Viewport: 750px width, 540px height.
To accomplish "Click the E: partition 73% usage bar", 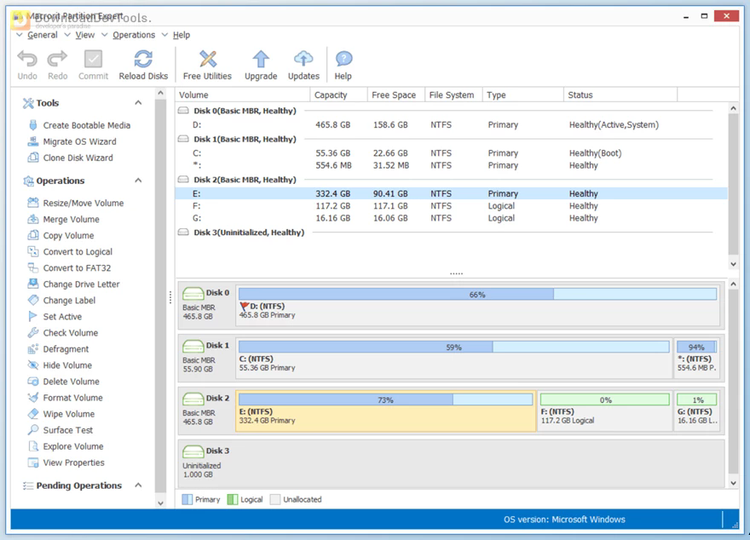I will click(386, 399).
